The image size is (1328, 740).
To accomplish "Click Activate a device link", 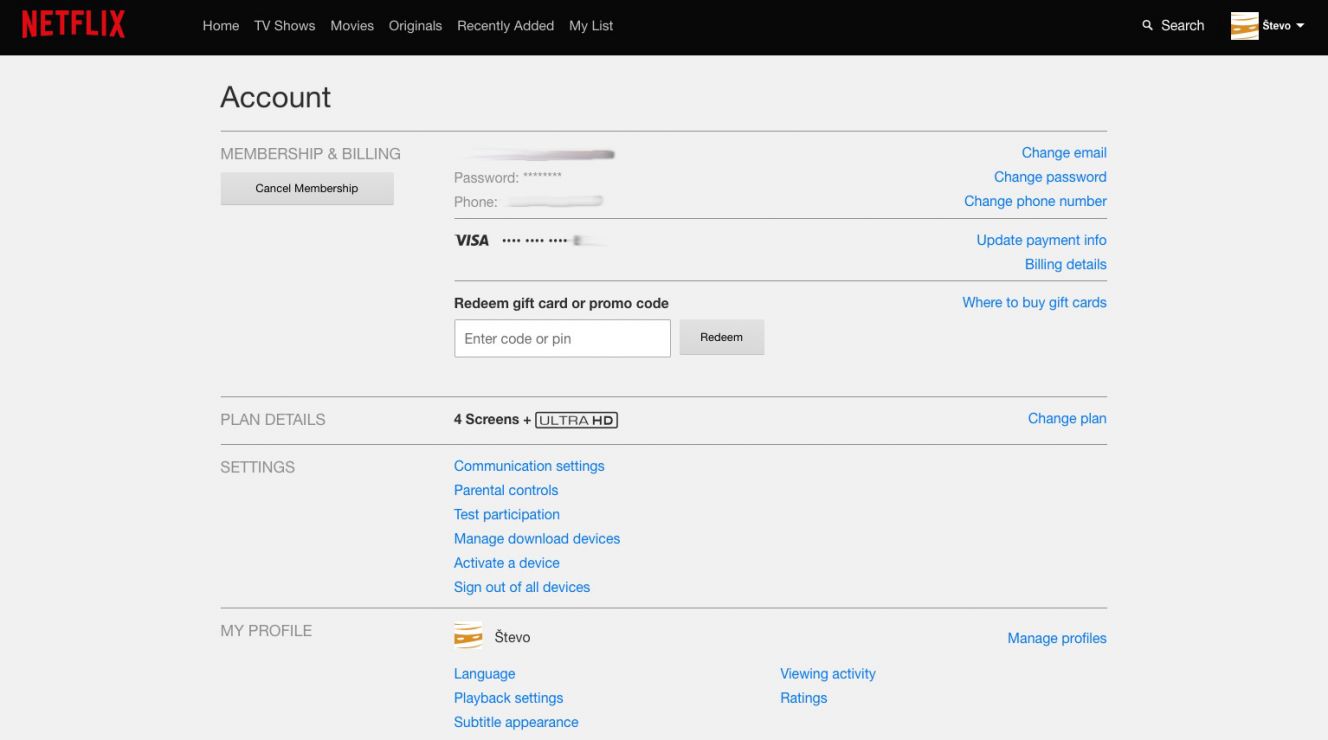I will 507,563.
